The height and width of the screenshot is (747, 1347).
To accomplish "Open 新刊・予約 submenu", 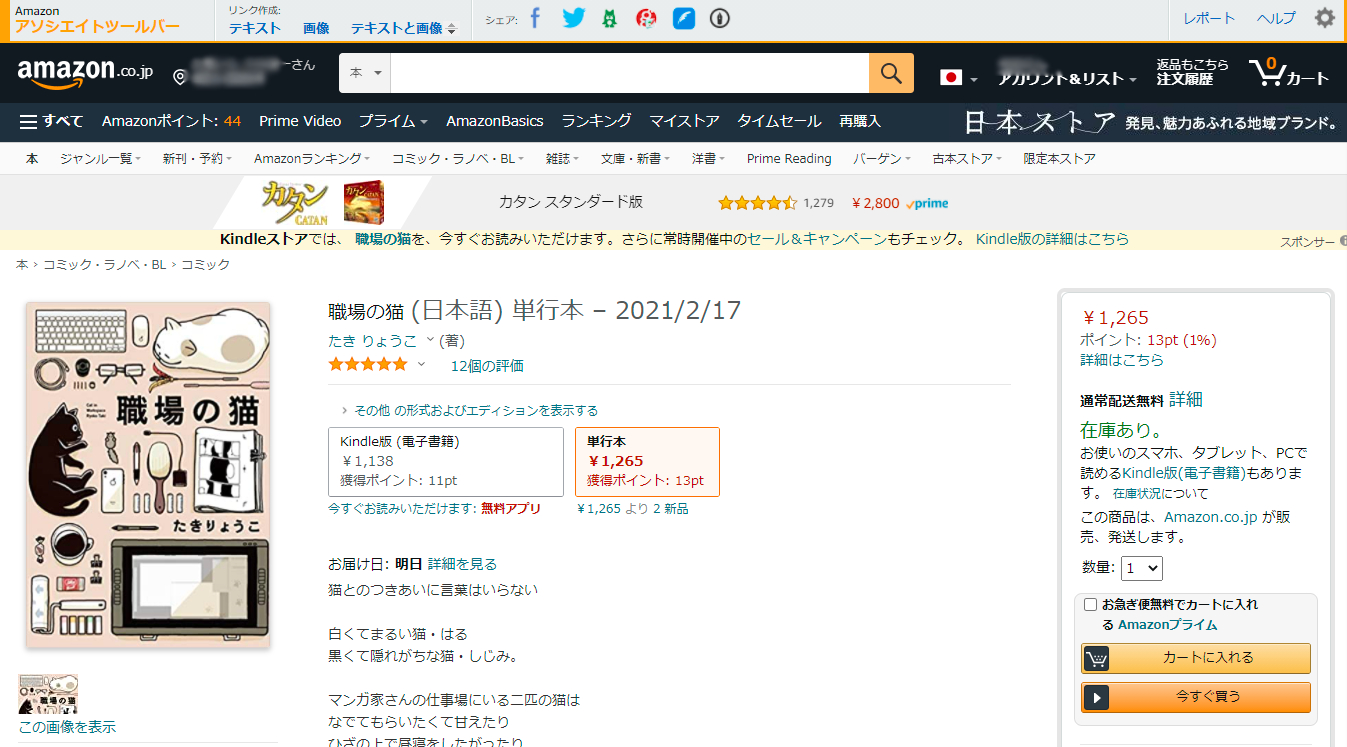I will tap(198, 158).
